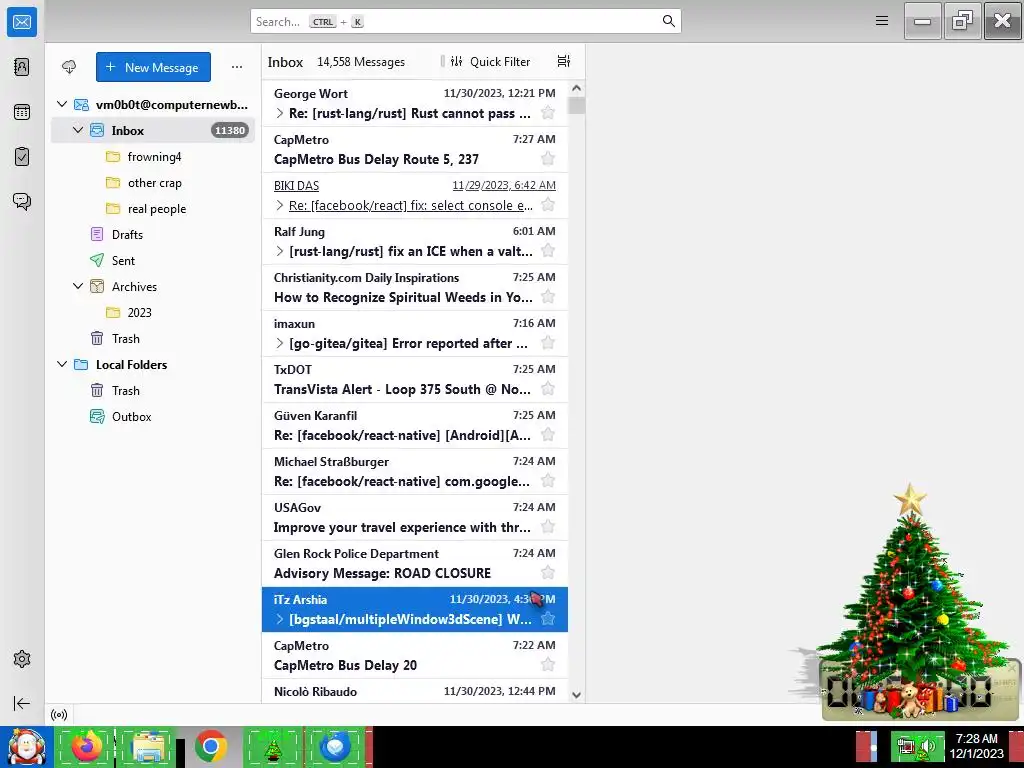
Task: Click New Message button
Action: [x=153, y=67]
